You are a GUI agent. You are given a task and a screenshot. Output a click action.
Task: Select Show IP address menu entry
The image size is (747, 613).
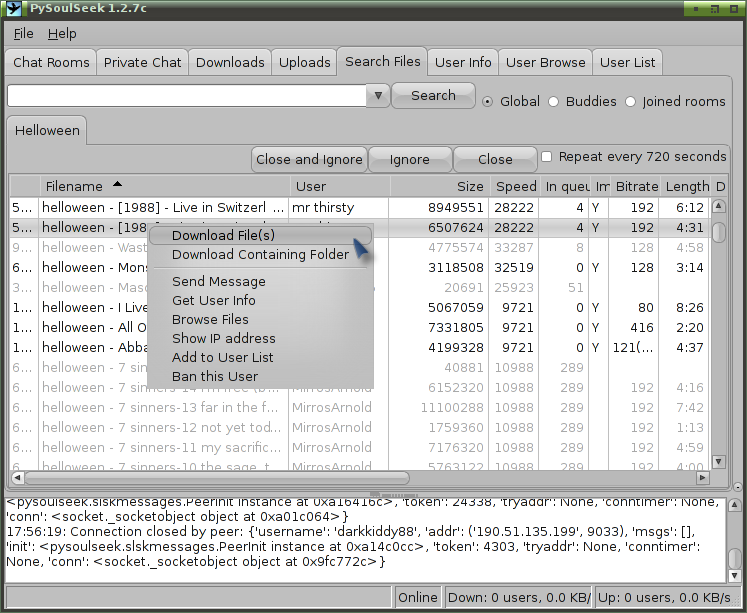pyautogui.click(x=261, y=339)
